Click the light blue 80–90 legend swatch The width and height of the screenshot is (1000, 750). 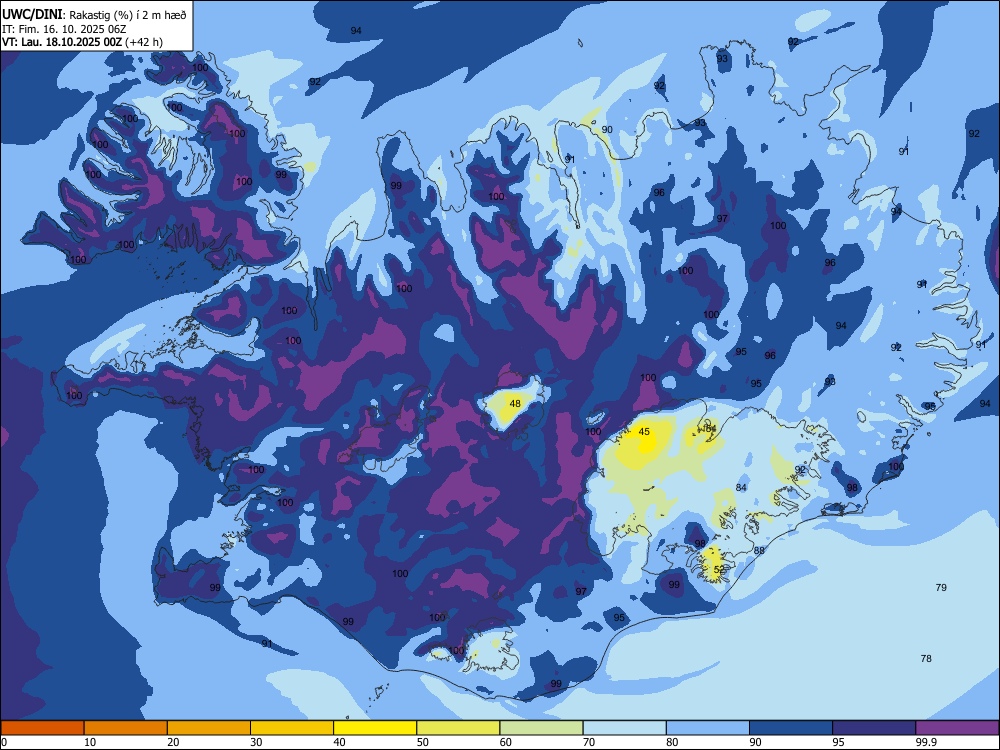708,728
